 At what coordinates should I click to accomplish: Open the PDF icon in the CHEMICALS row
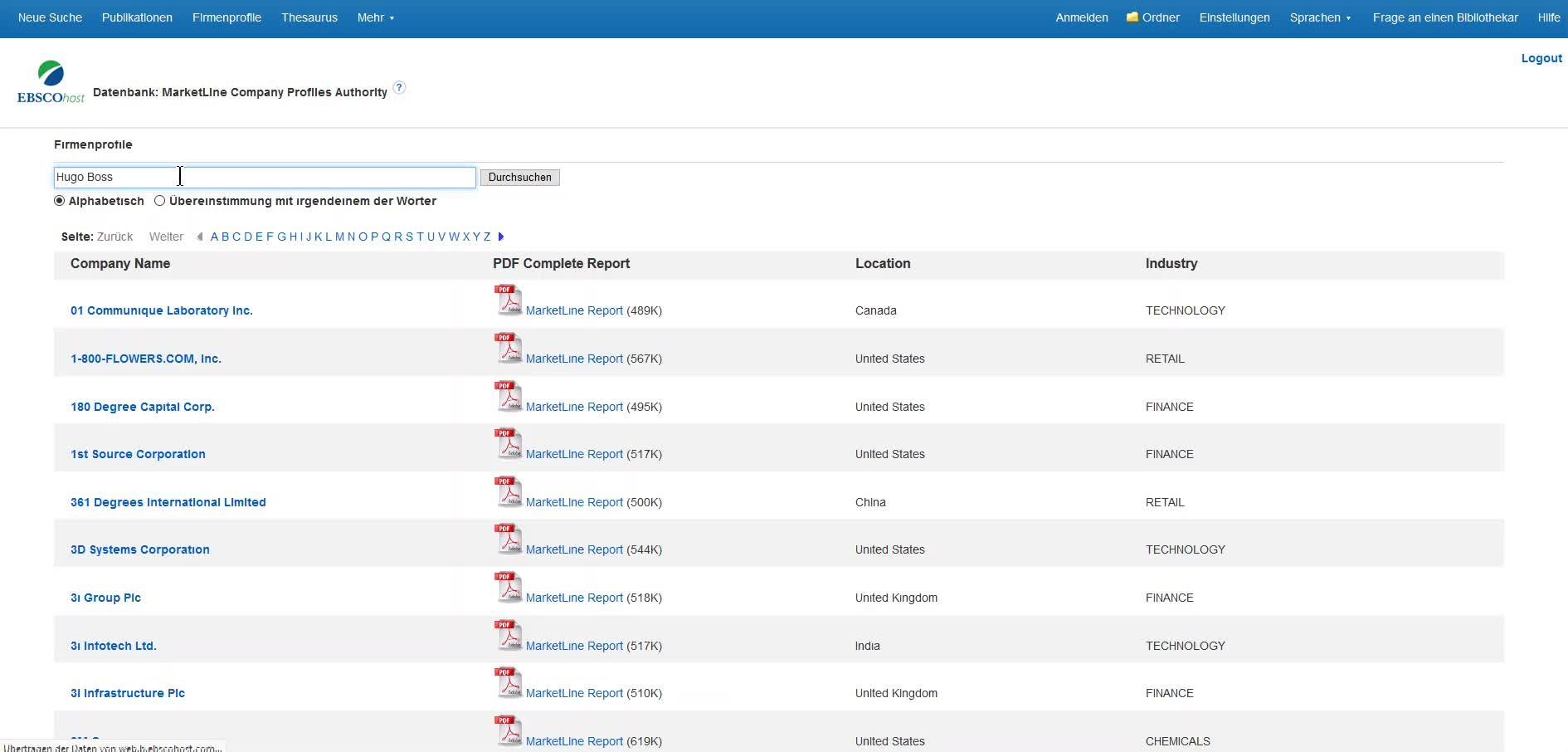pos(508,731)
